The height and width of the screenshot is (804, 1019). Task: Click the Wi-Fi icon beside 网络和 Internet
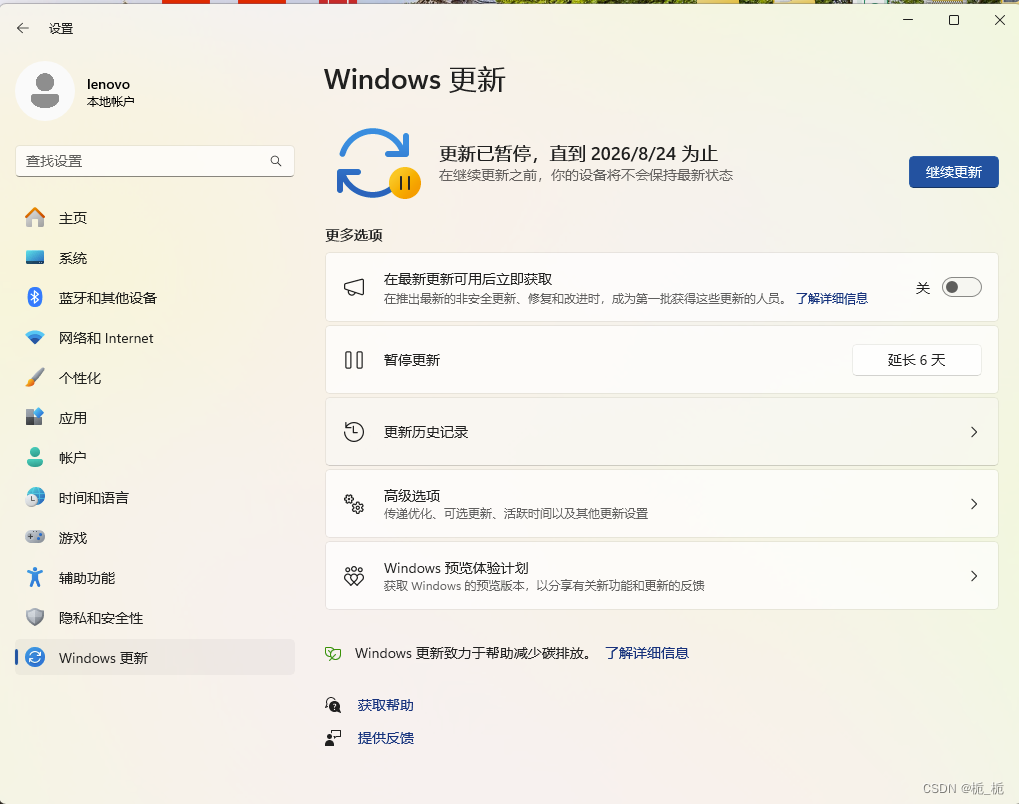click(35, 337)
